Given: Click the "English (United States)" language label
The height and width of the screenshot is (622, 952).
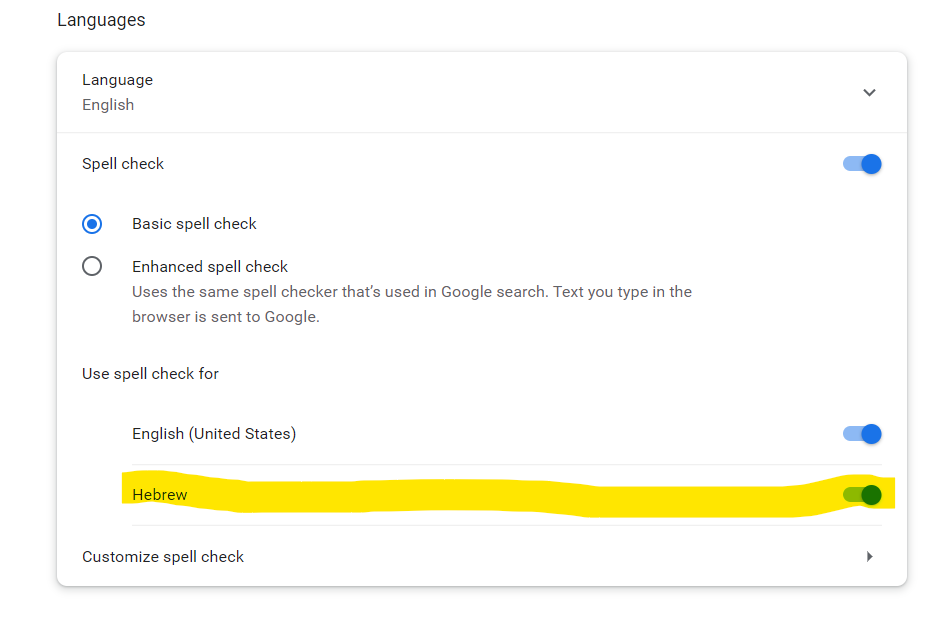Looking at the screenshot, I should [214, 434].
